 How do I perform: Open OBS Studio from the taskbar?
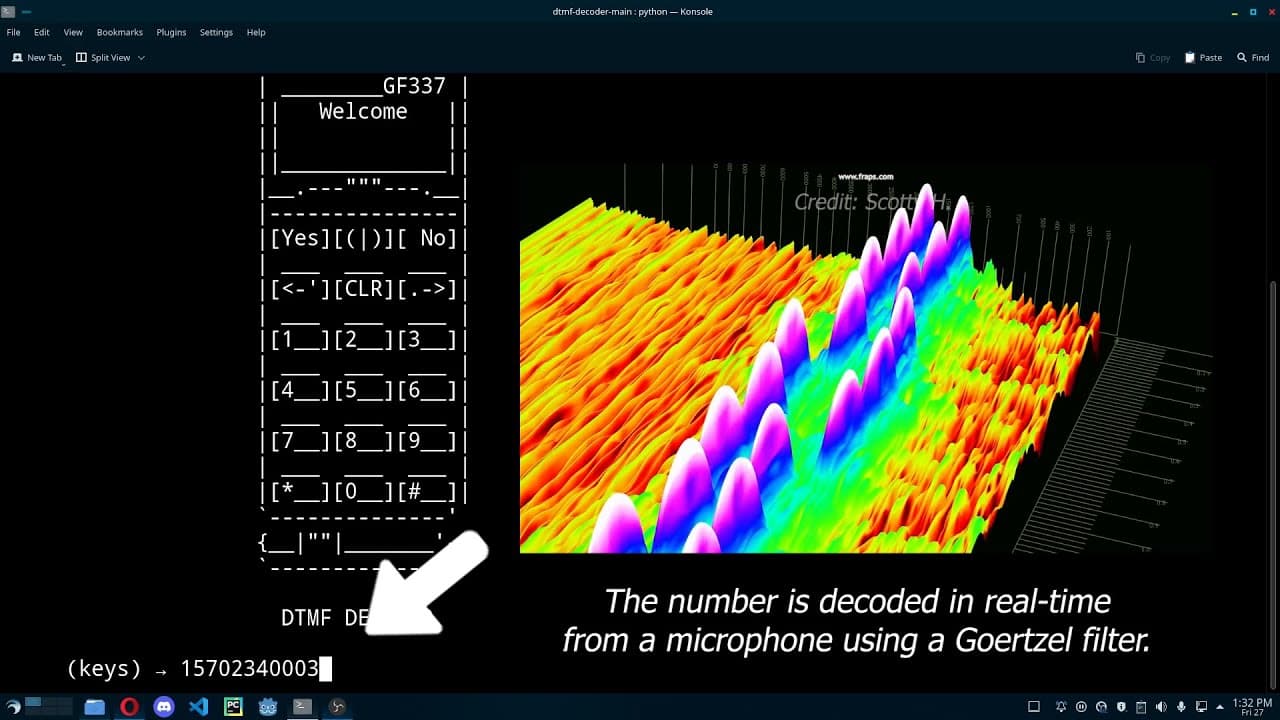pos(337,707)
